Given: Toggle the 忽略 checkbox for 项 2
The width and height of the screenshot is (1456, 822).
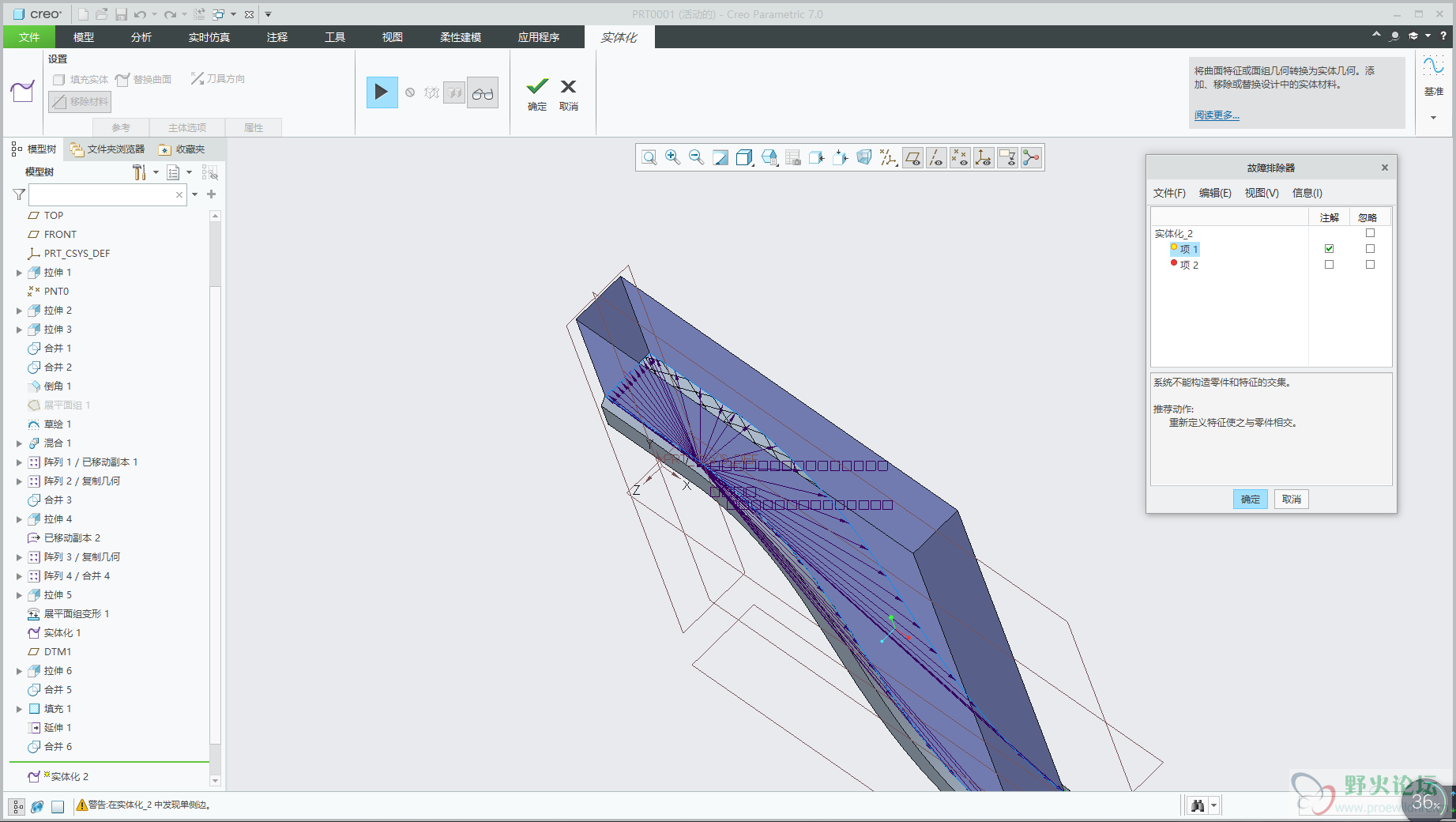Looking at the screenshot, I should (1370, 265).
